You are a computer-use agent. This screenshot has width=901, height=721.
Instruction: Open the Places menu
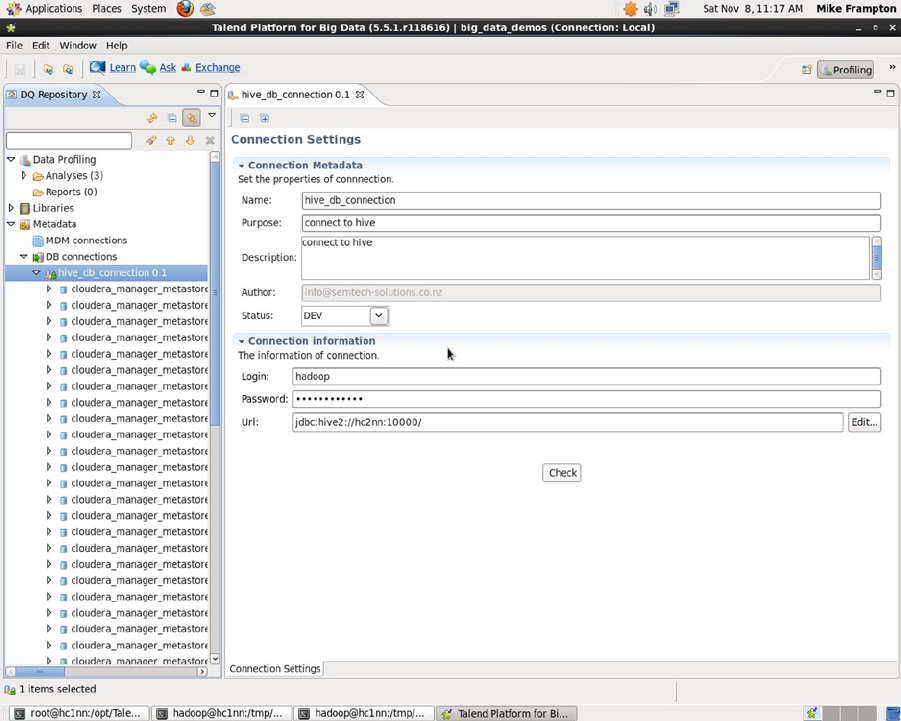tap(107, 9)
